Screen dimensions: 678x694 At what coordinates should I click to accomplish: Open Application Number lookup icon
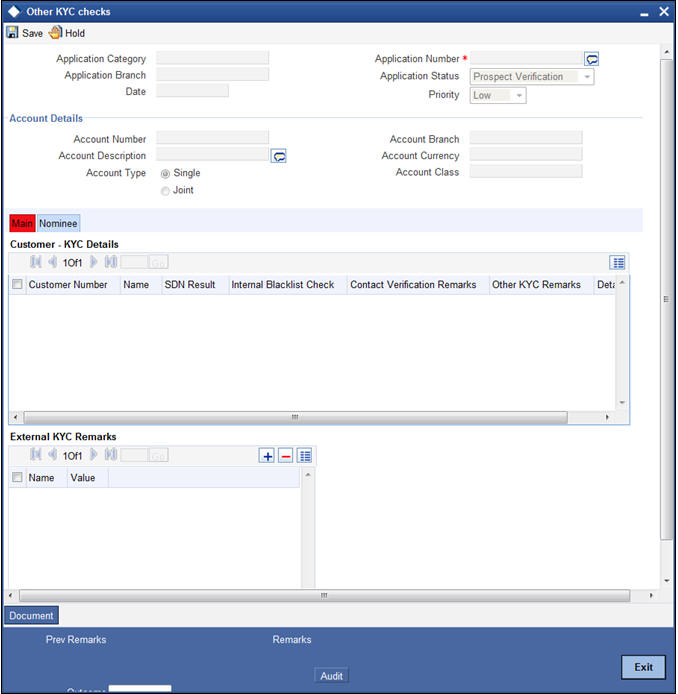(x=592, y=58)
